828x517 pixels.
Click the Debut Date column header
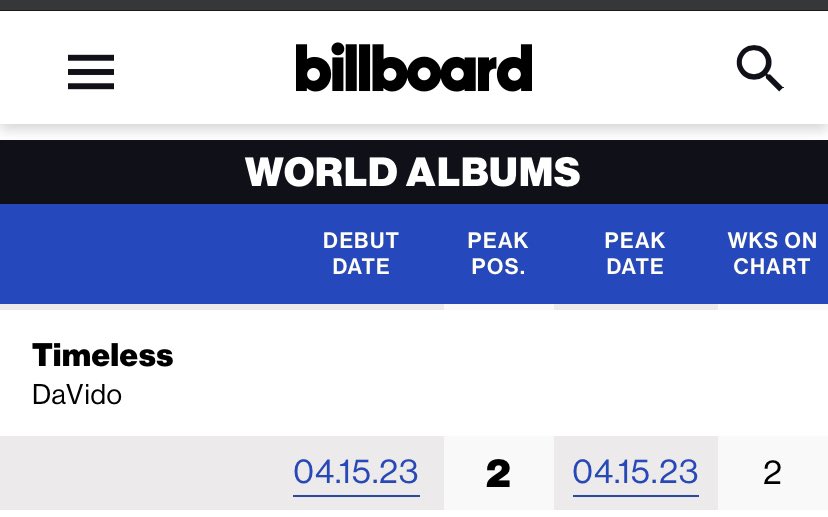(361, 253)
